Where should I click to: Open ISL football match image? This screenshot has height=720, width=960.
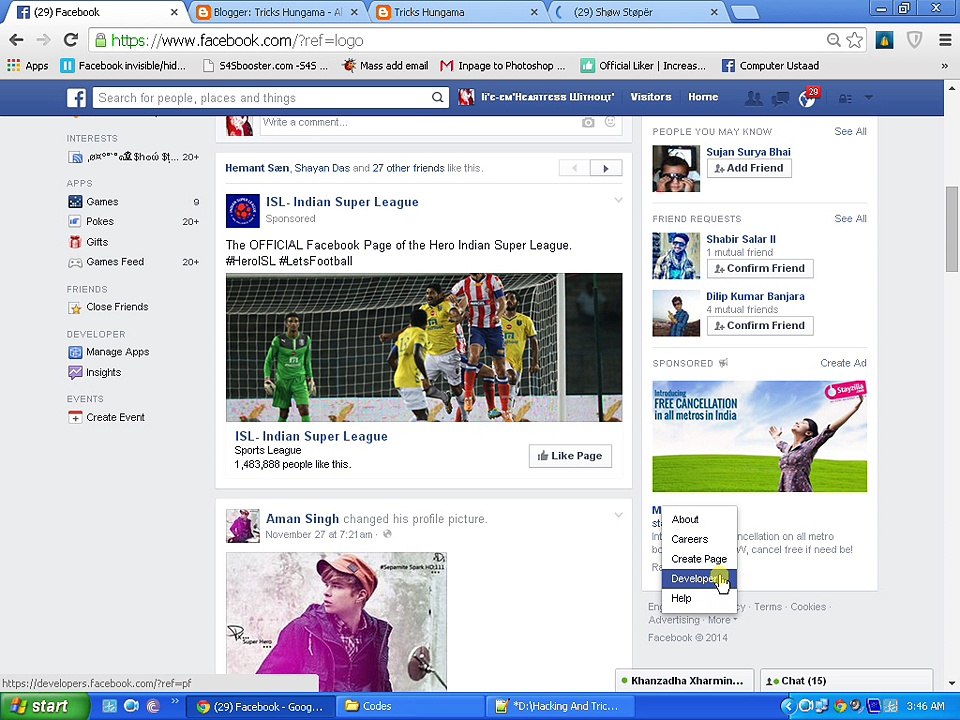click(424, 347)
